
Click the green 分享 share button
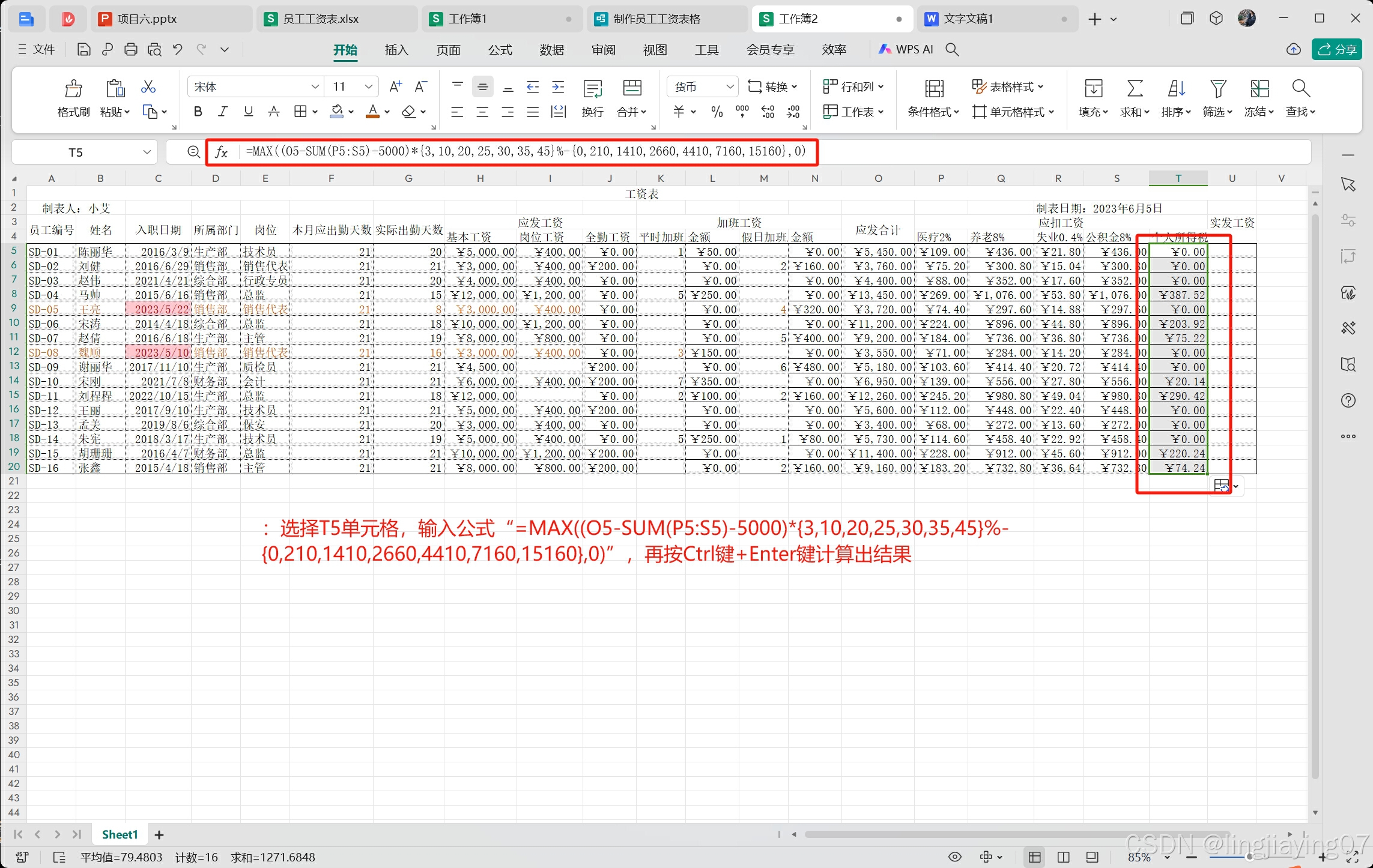[1336, 50]
